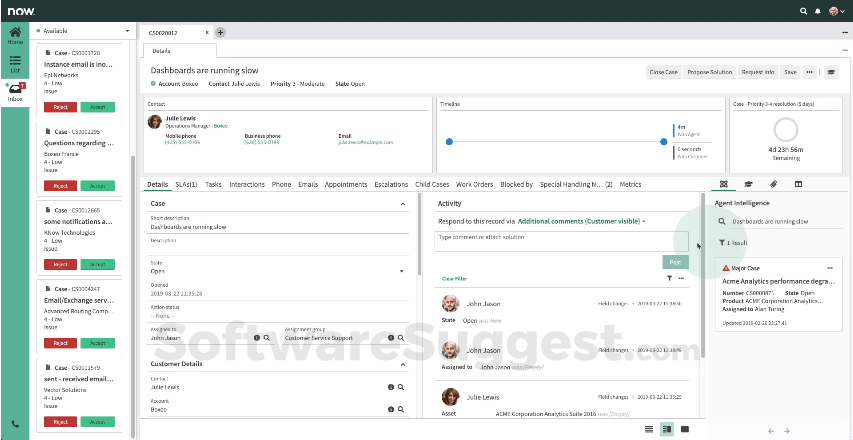Open the State dropdown set to Open
The height and width of the screenshot is (440, 853).
click(x=278, y=270)
